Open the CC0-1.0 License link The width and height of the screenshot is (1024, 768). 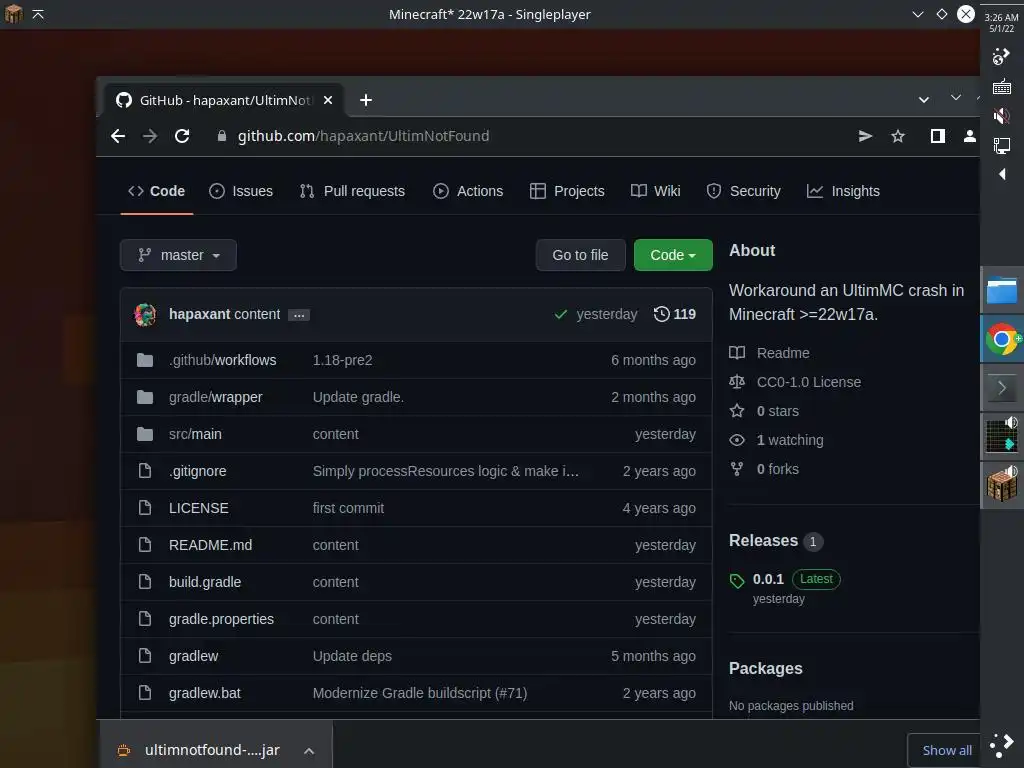tap(795, 382)
